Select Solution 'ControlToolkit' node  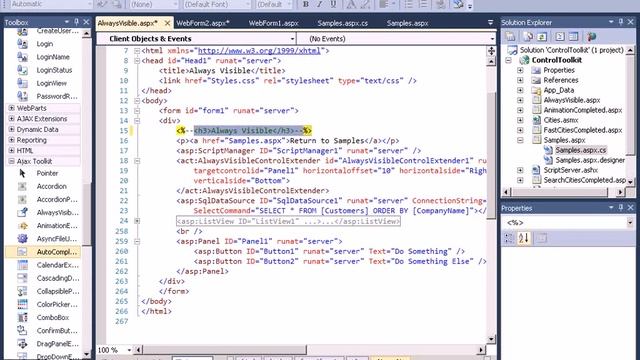[x=571, y=50]
